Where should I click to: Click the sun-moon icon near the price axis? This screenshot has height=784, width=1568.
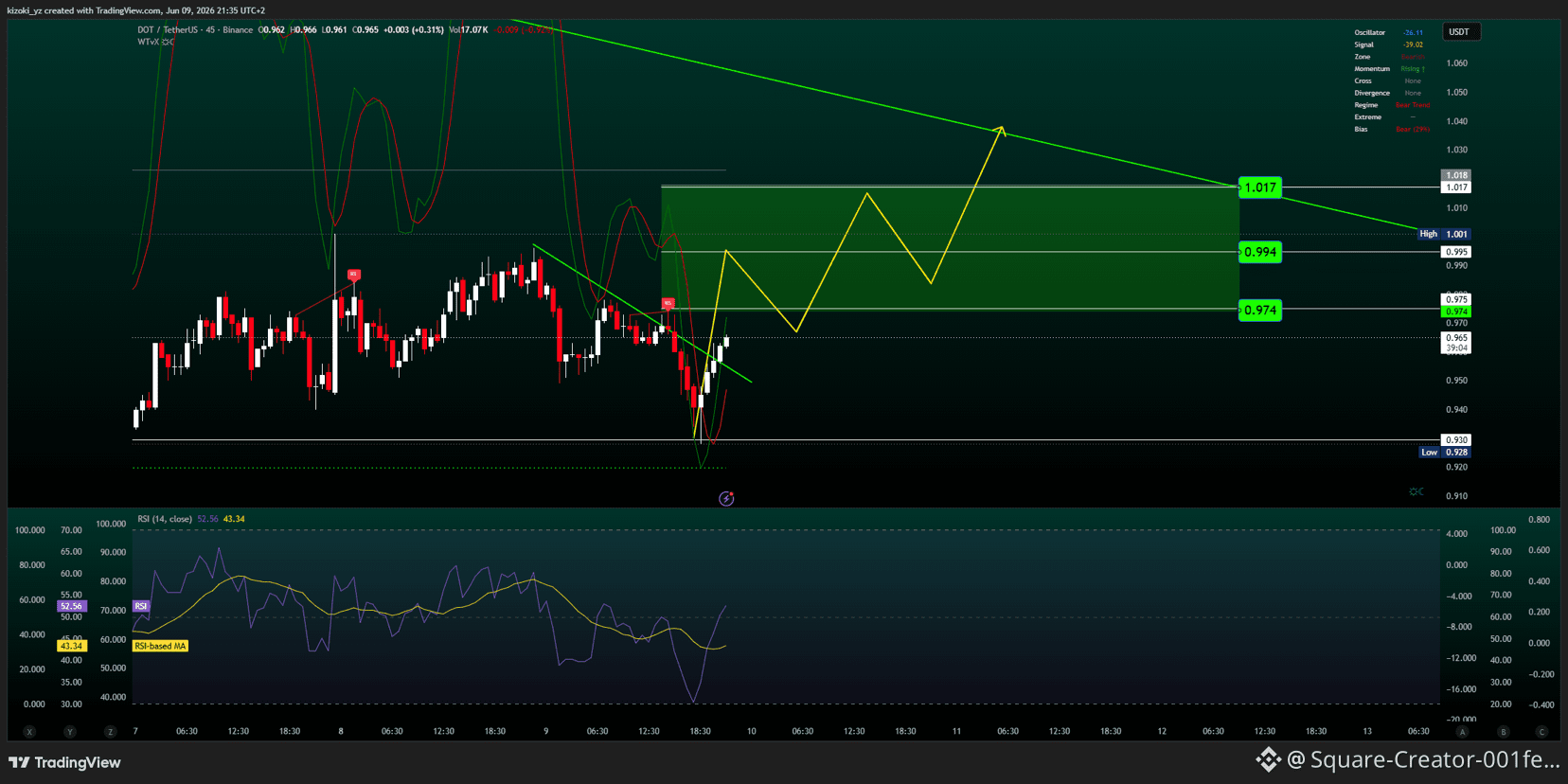[1416, 491]
